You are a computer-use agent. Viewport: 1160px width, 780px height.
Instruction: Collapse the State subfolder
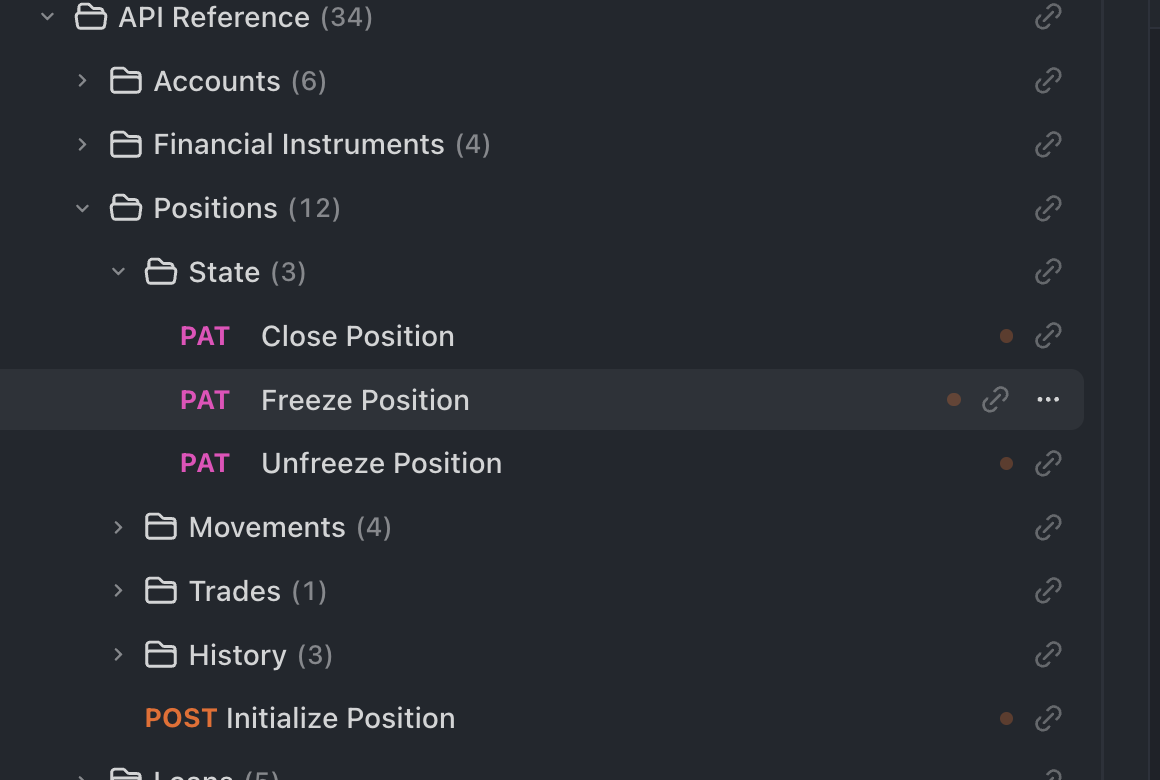pos(118,272)
